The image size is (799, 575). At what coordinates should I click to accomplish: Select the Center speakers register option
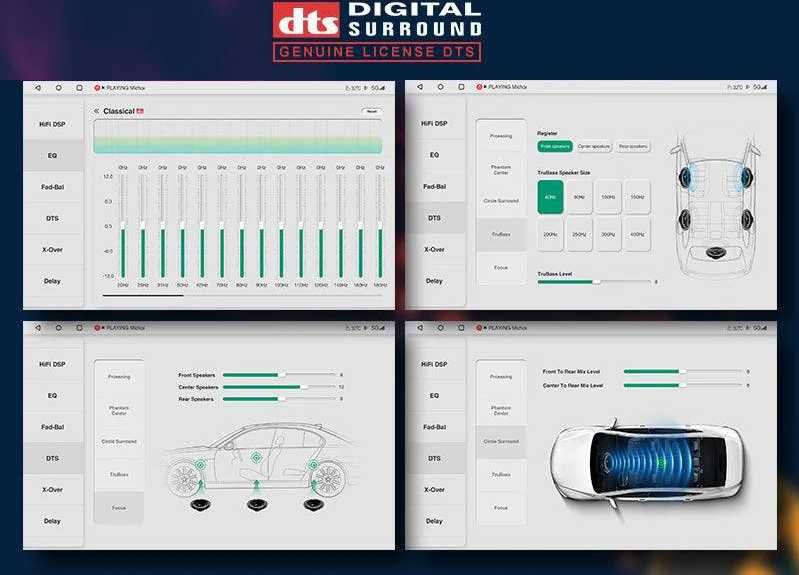point(594,146)
